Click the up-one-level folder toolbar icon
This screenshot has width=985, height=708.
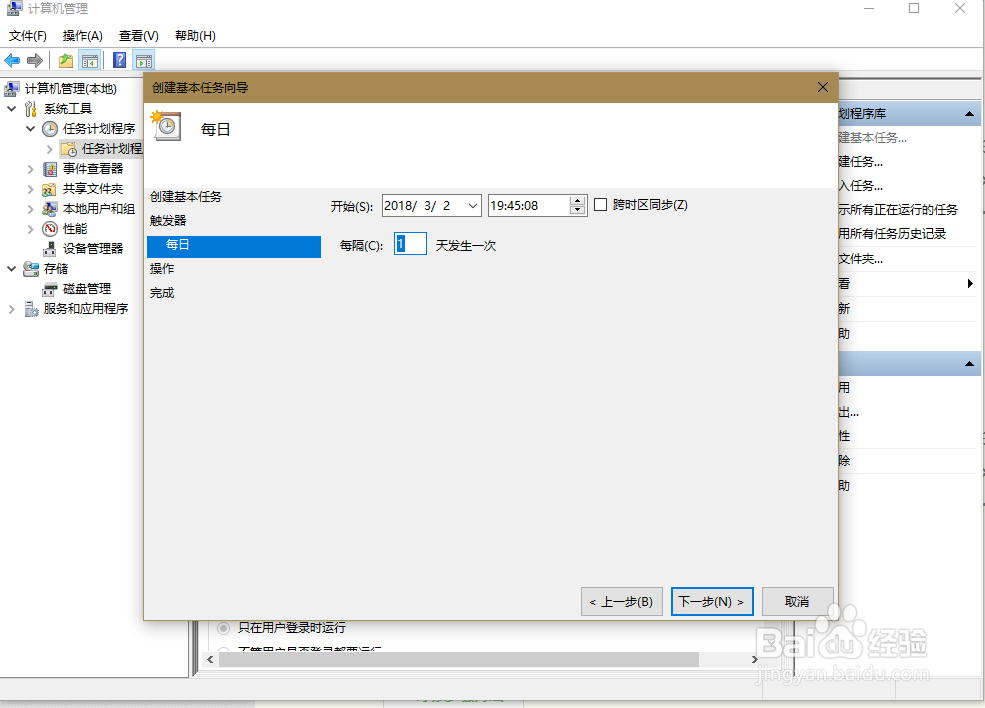65,59
